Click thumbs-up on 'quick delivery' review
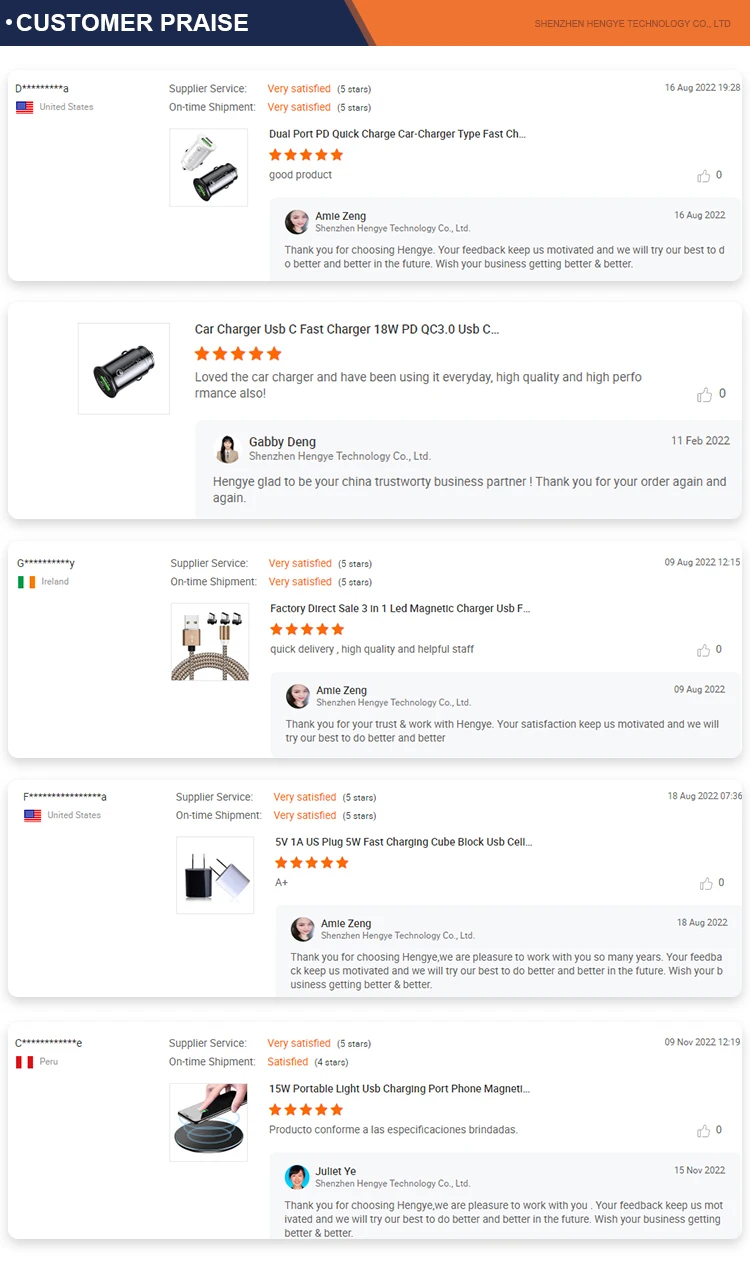 pos(704,650)
